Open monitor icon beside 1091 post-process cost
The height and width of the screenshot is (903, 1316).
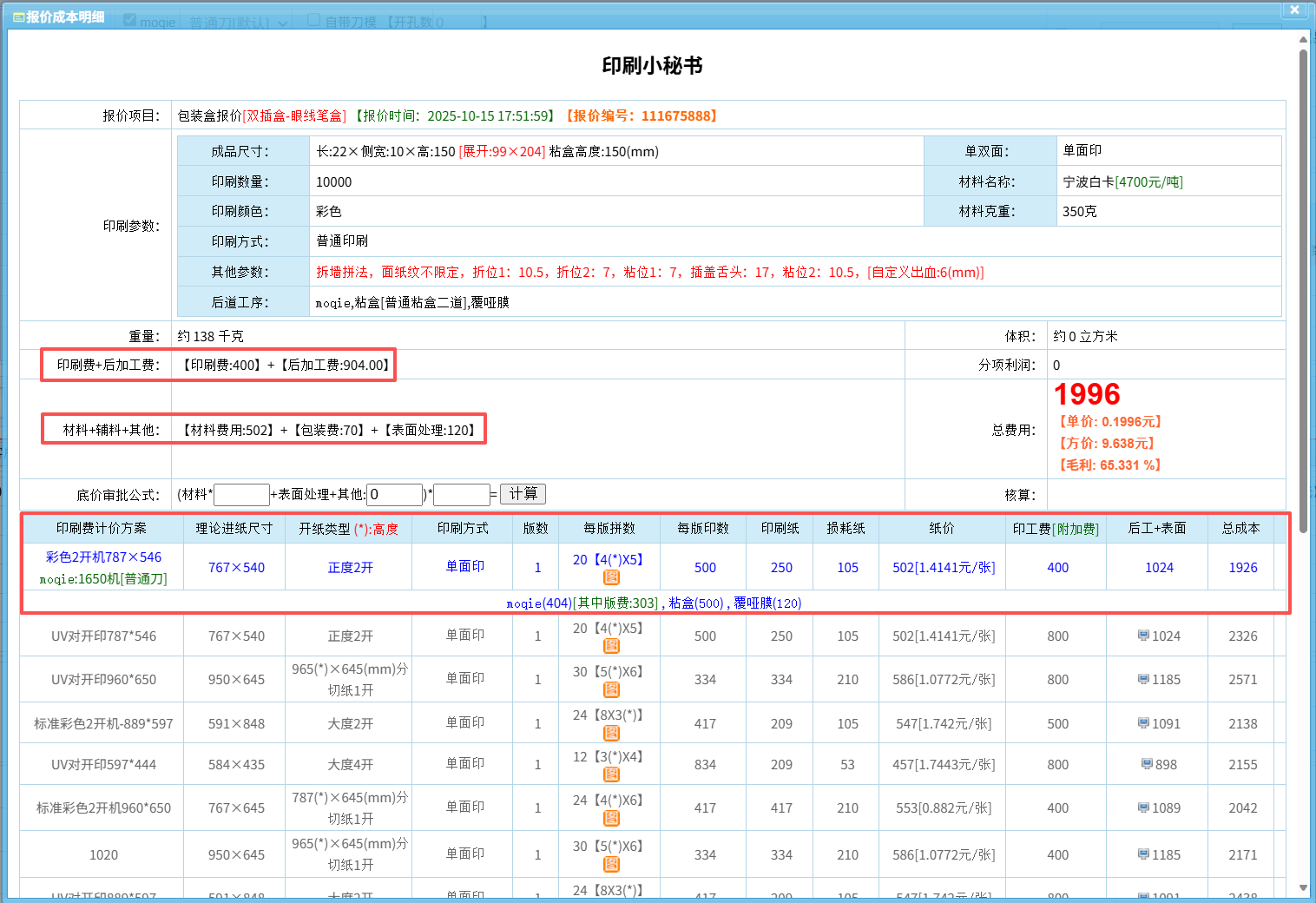pos(1143,723)
